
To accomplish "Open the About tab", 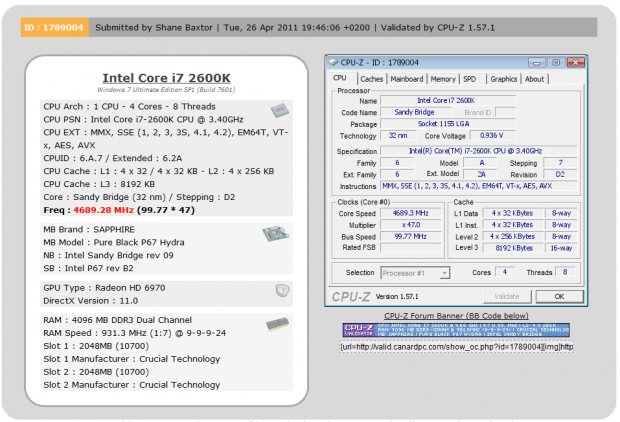I will tap(534, 79).
